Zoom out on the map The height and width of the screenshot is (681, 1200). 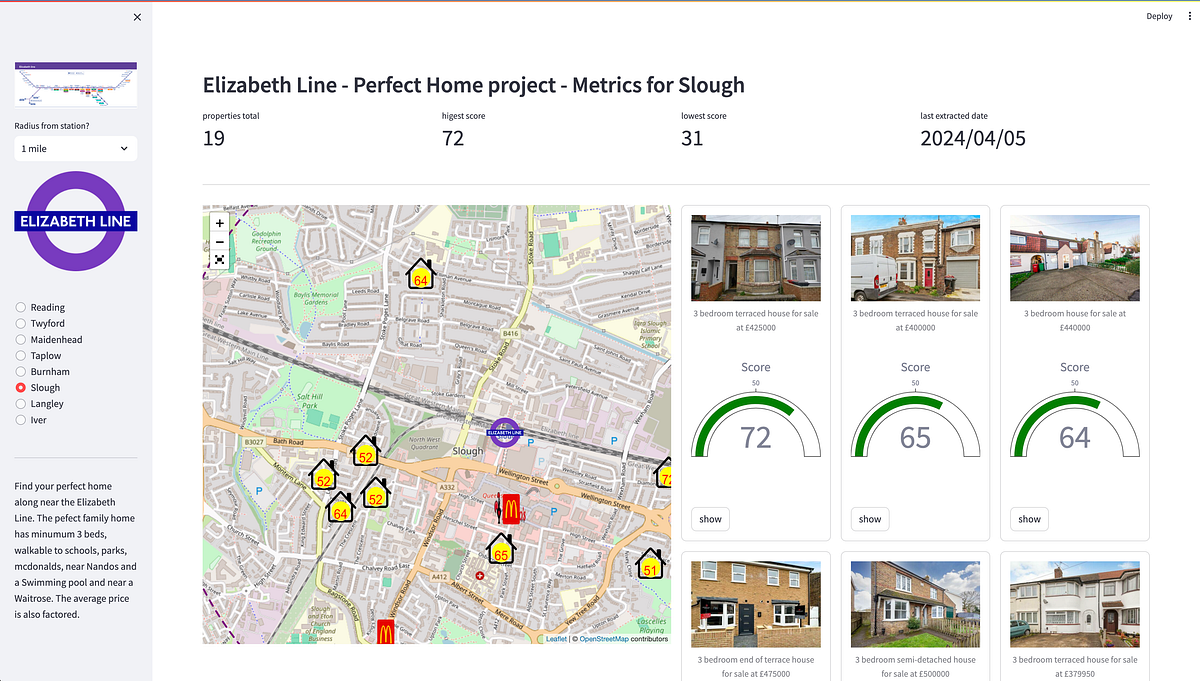tap(219, 242)
